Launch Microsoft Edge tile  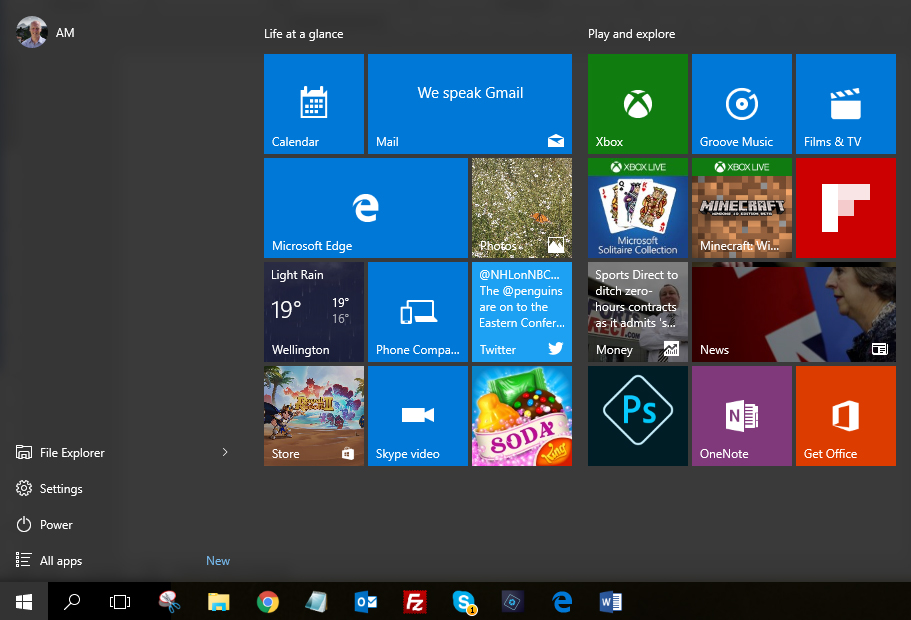[365, 208]
